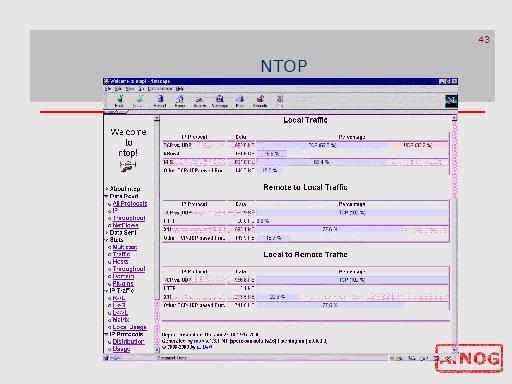Click the content pane vertical scrollbar

tap(454, 233)
